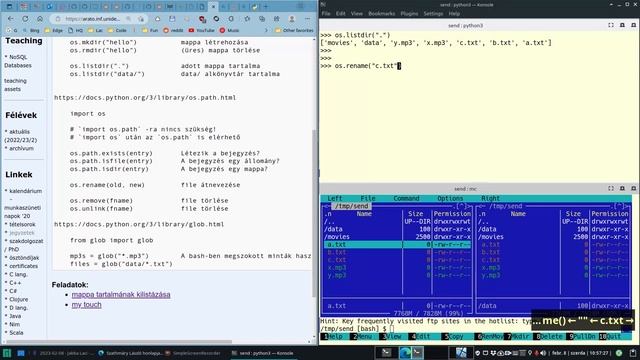Open mc Command menu
Screen dimensions: 640x360
406,198
